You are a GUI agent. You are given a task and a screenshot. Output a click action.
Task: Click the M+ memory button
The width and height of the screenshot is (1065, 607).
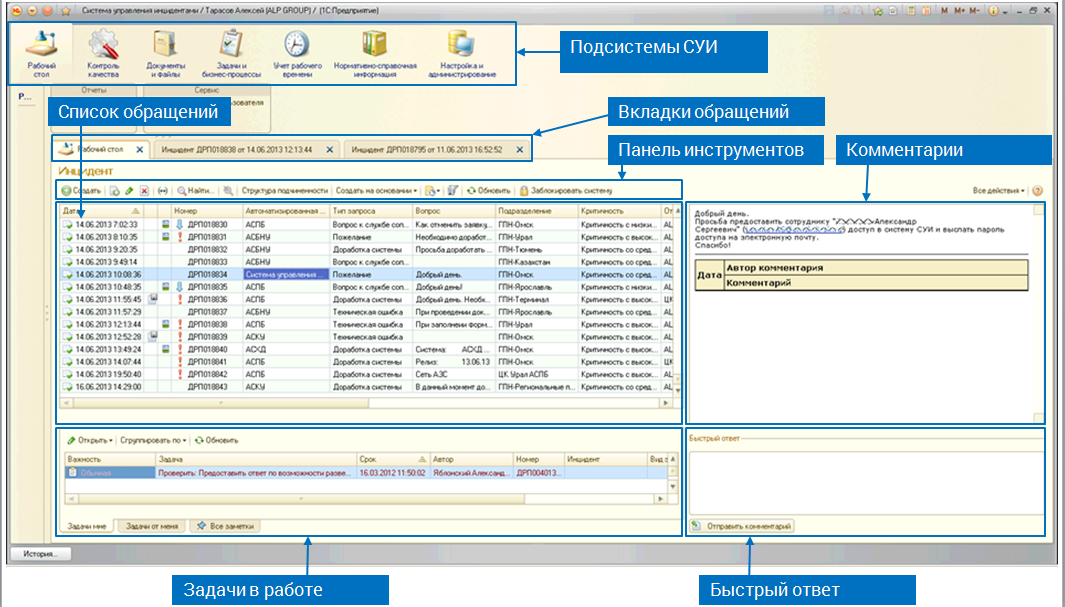coord(959,11)
